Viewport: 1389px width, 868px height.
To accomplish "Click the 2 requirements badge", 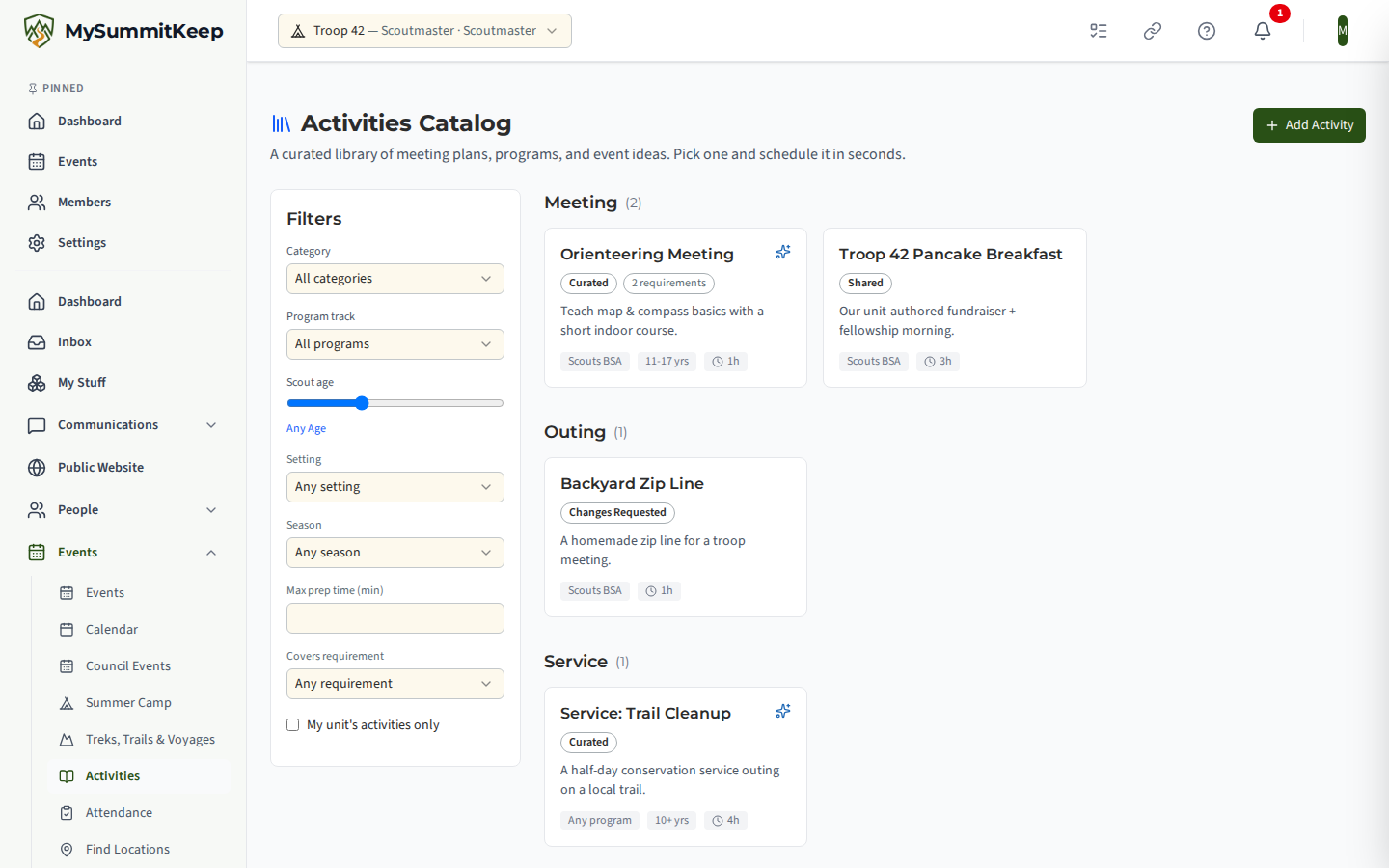I will pos(668,284).
